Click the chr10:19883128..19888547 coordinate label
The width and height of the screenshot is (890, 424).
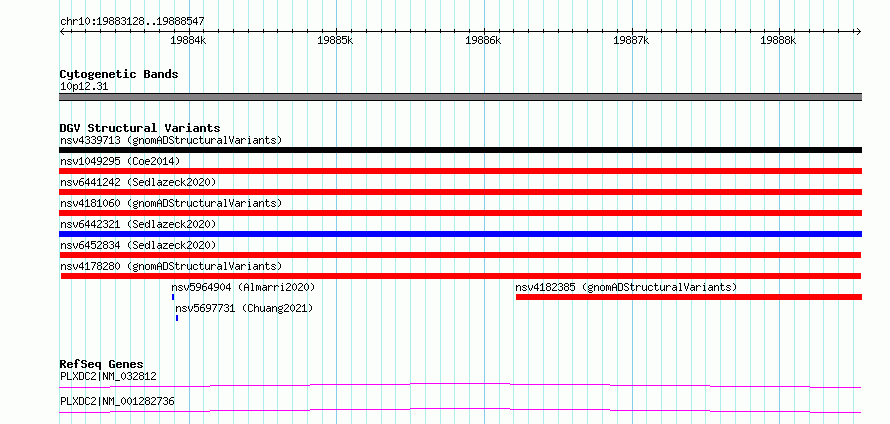tap(132, 22)
